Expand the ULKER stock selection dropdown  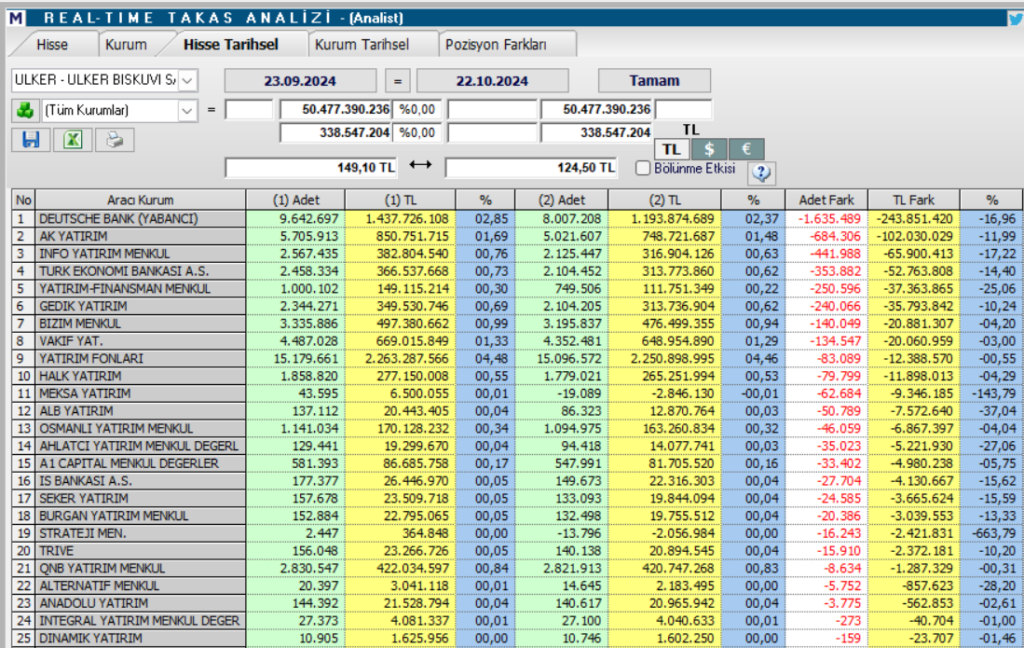188,80
